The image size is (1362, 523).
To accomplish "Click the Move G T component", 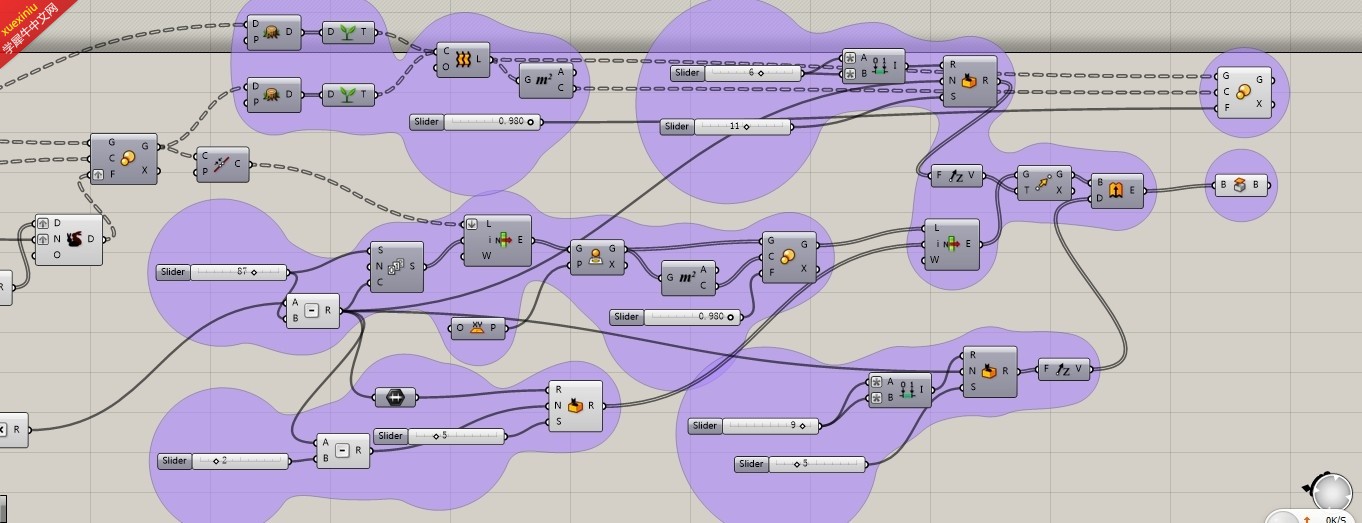I will (1044, 183).
